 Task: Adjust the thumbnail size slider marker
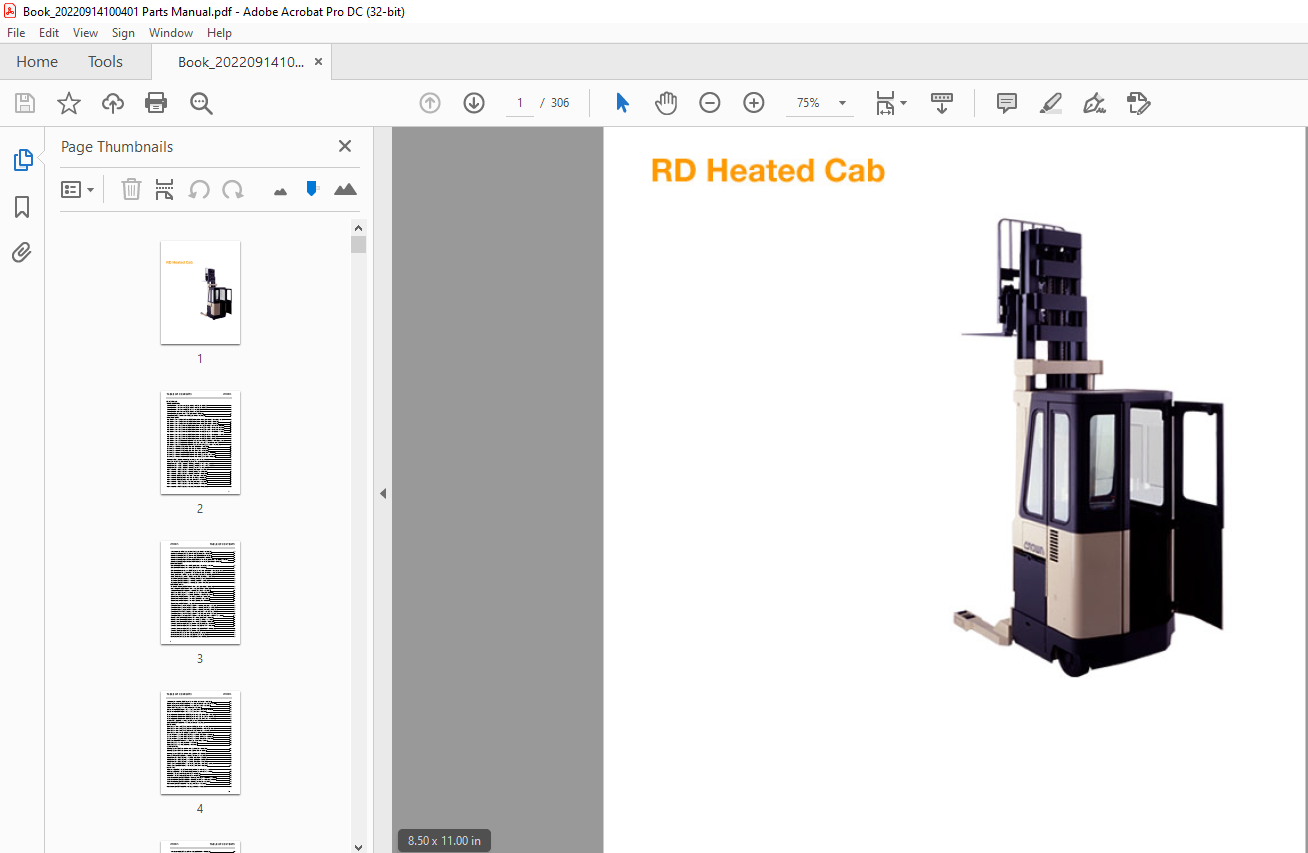[312, 188]
